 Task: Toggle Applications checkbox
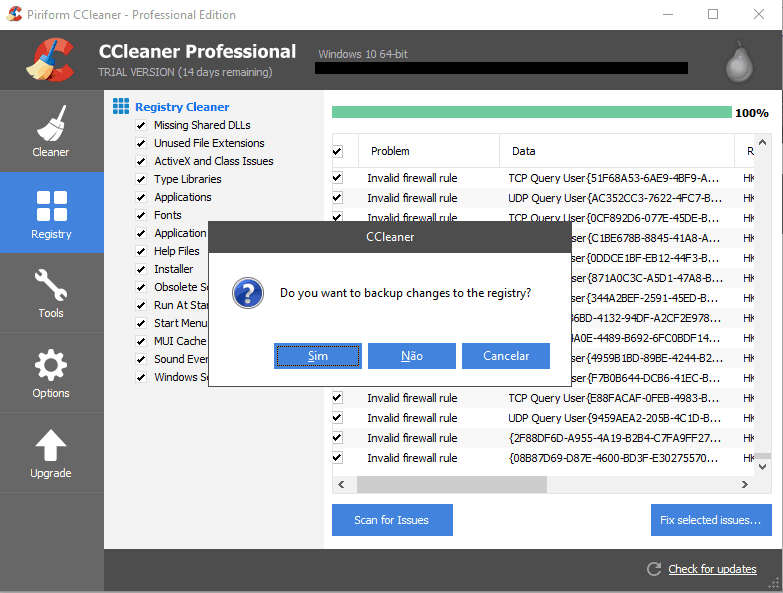pyautogui.click(x=141, y=197)
